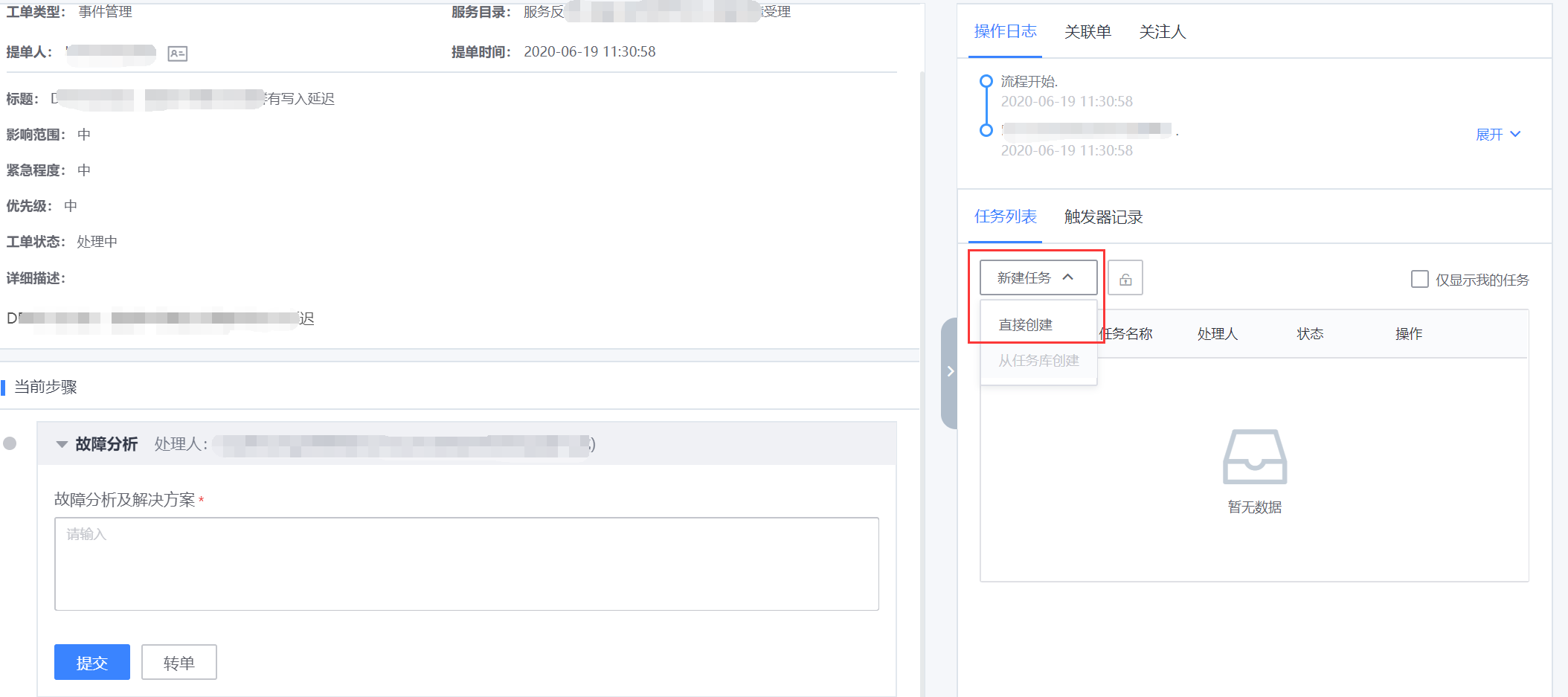1568x697 pixels.
Task: Select the 操作日志 tab
Action: [x=1005, y=32]
